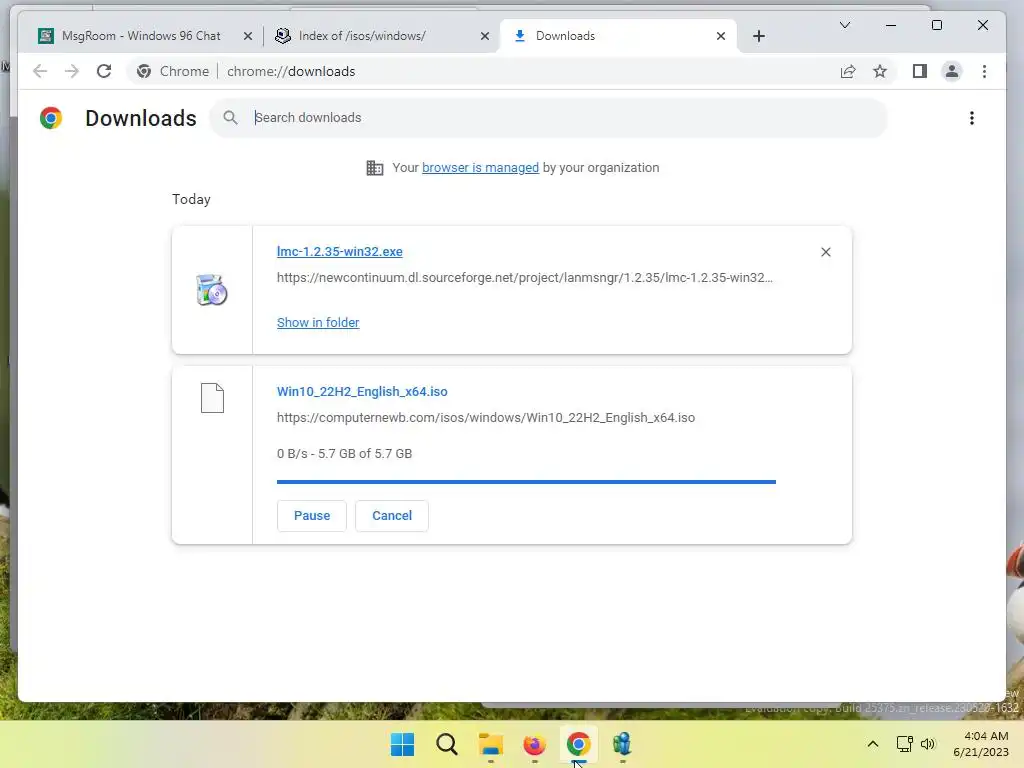The width and height of the screenshot is (1024, 768).
Task: Go back with the browser back arrow
Action: [40, 71]
